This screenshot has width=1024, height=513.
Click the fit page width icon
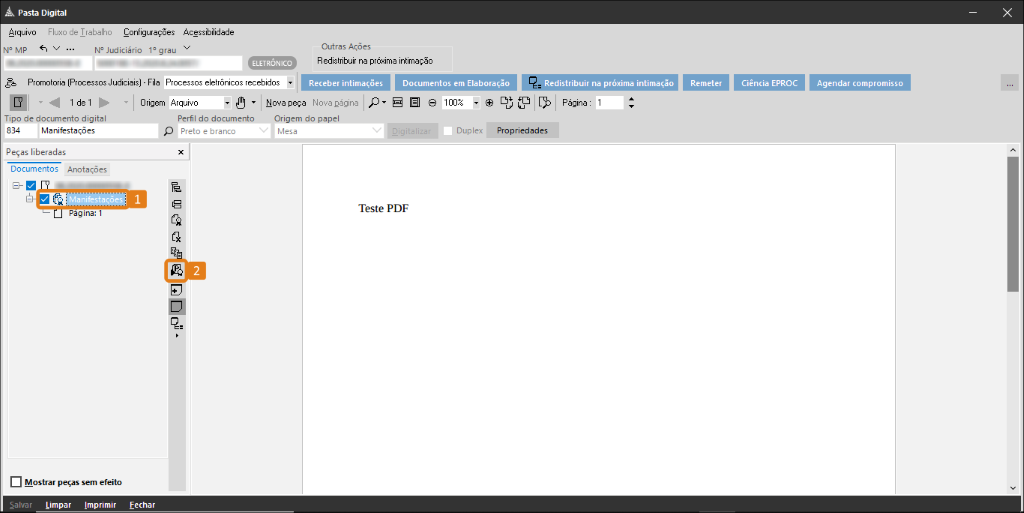397,103
